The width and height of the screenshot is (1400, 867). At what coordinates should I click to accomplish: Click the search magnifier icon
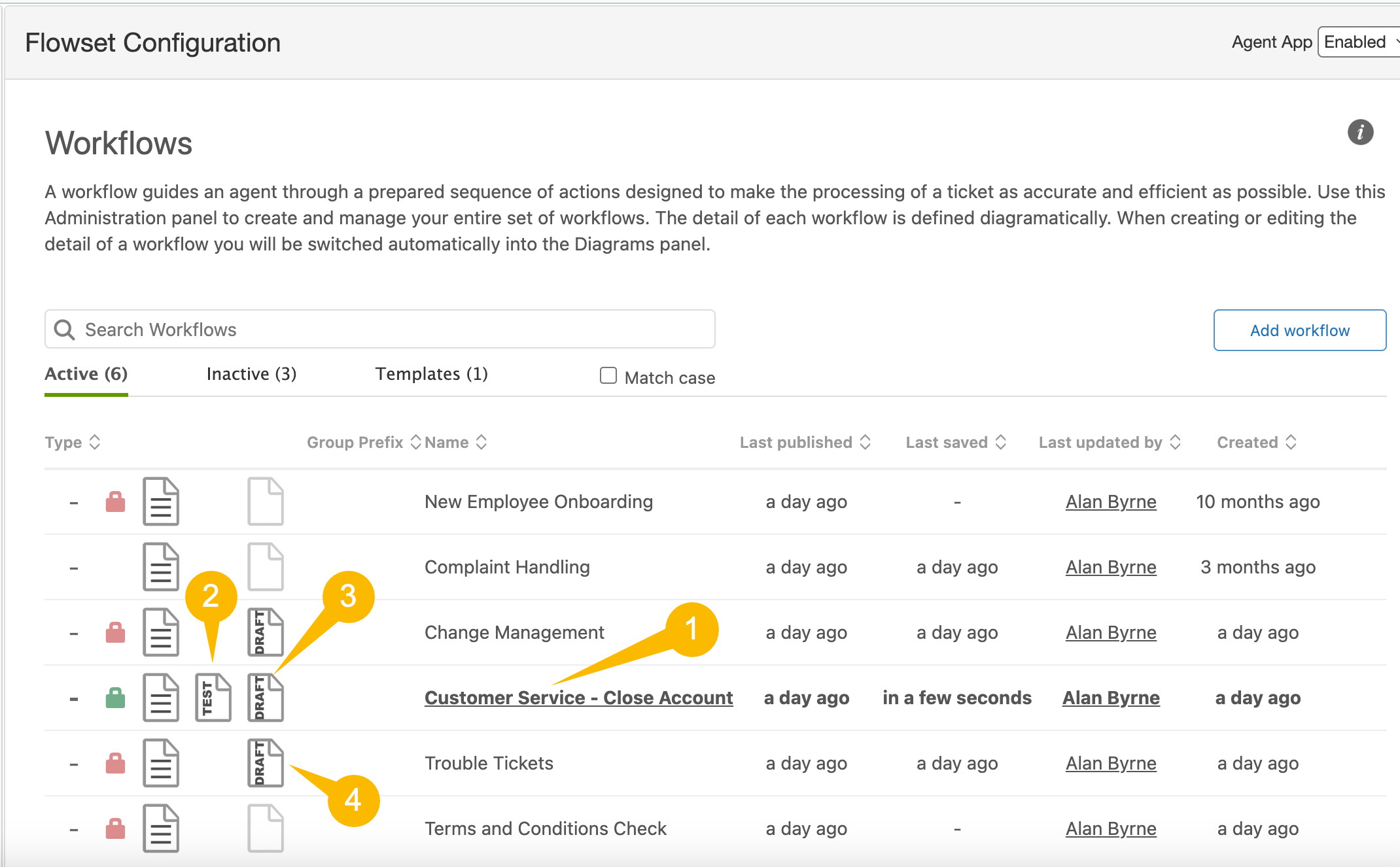tap(64, 330)
